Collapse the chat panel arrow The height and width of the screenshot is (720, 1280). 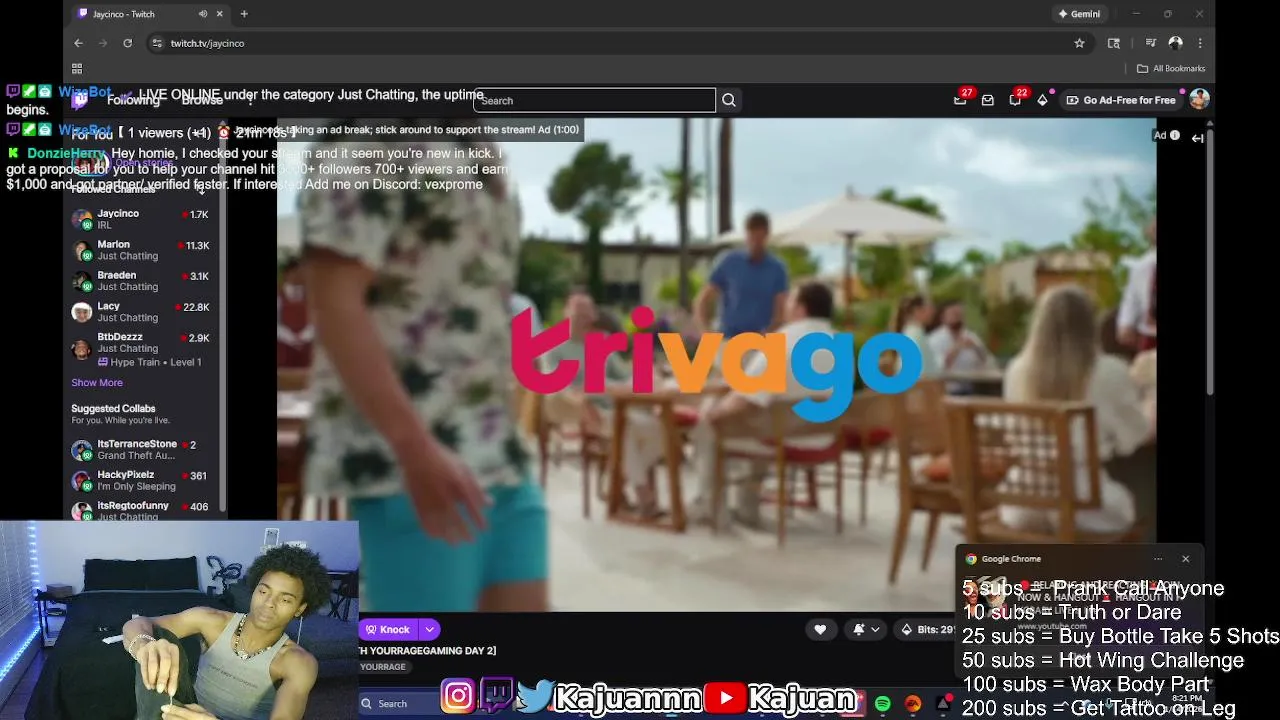pos(1197,138)
